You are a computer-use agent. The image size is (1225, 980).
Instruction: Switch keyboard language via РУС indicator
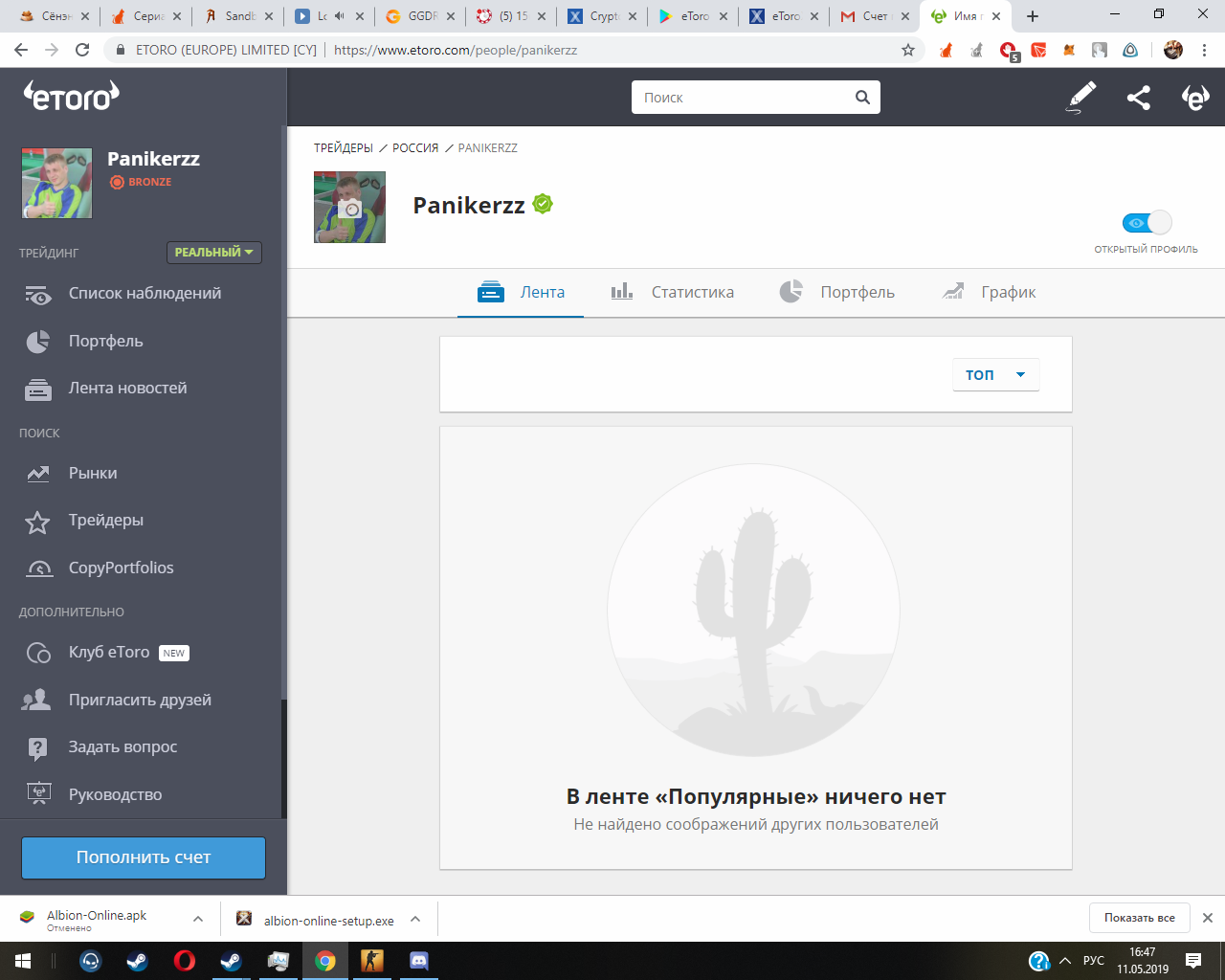1094,961
